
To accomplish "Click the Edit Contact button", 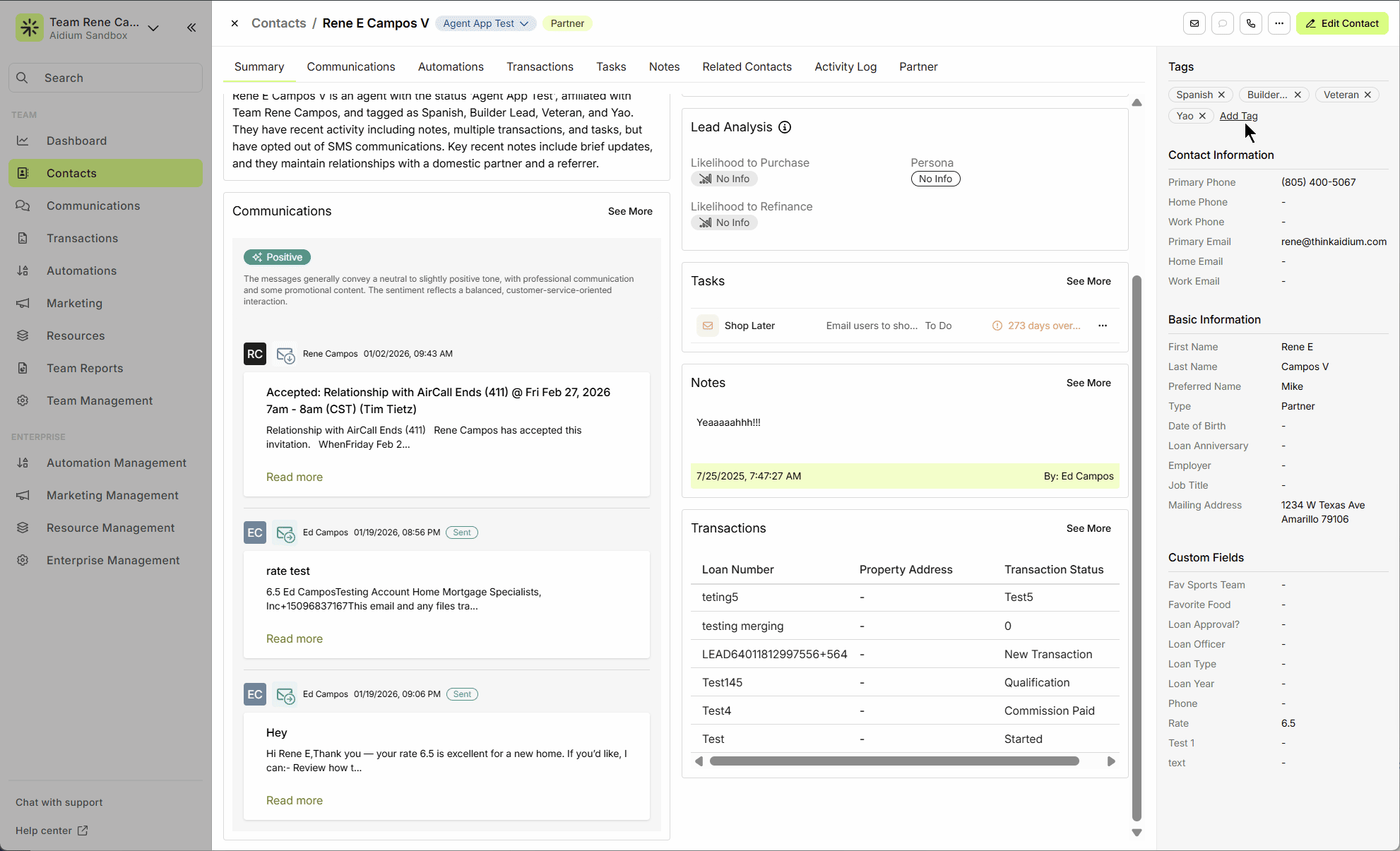I will [1341, 23].
